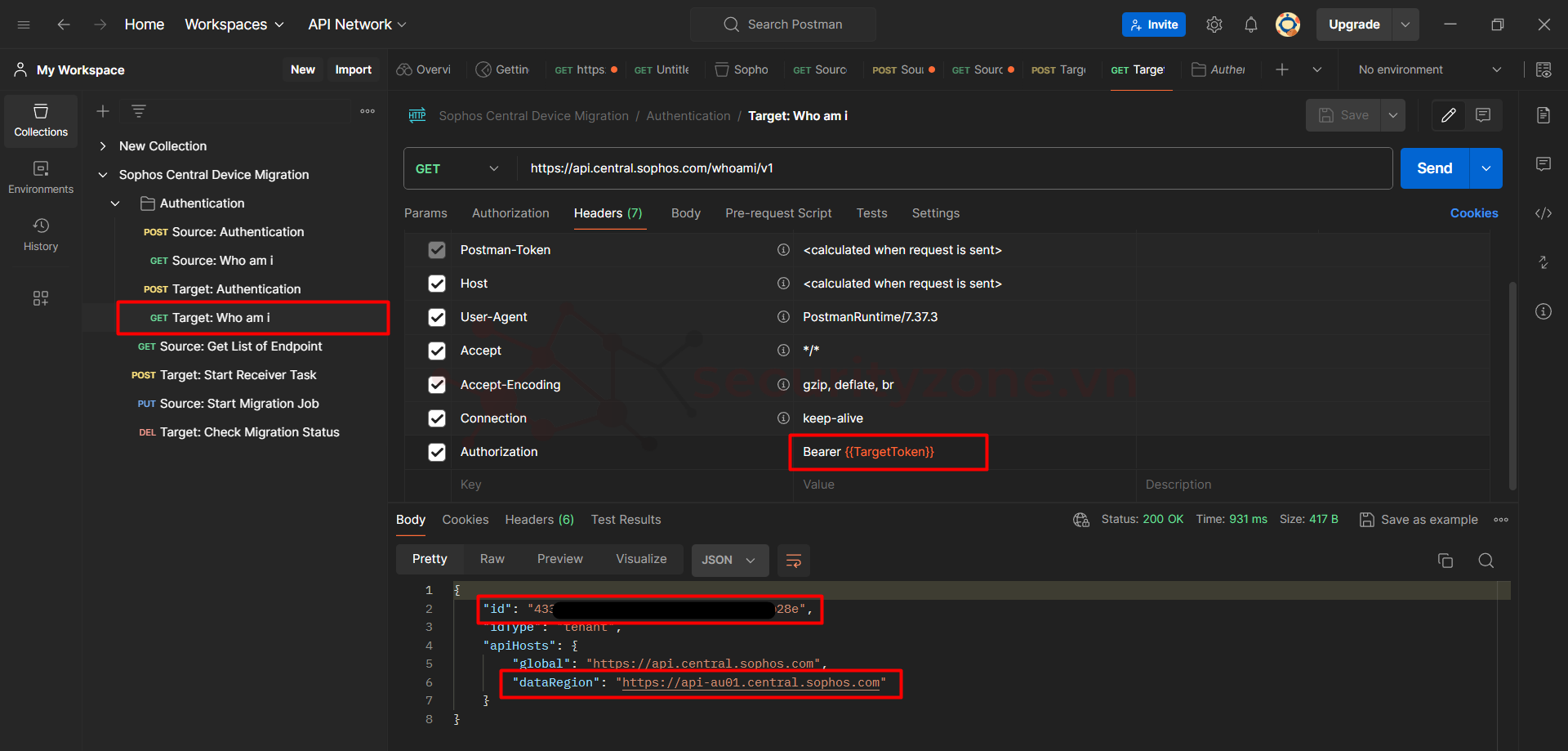Open the tabs overflow chevron

[1317, 69]
